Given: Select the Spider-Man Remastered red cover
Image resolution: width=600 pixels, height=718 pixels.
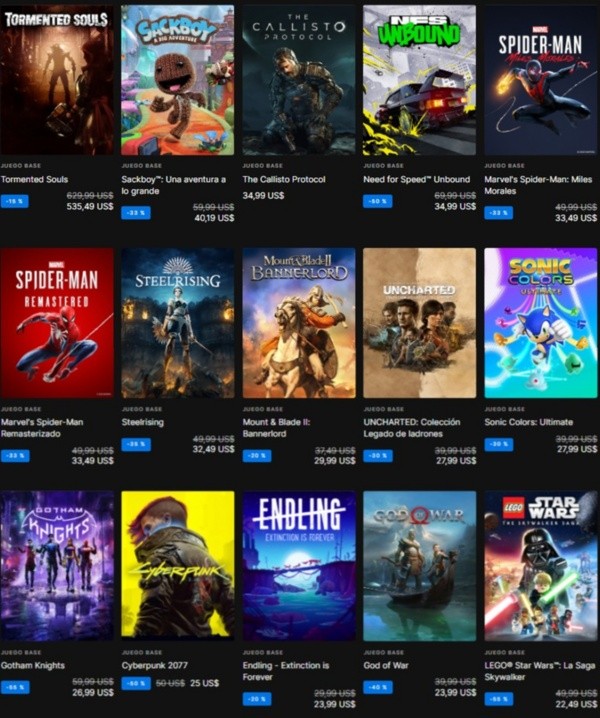Looking at the screenshot, I should [57, 323].
